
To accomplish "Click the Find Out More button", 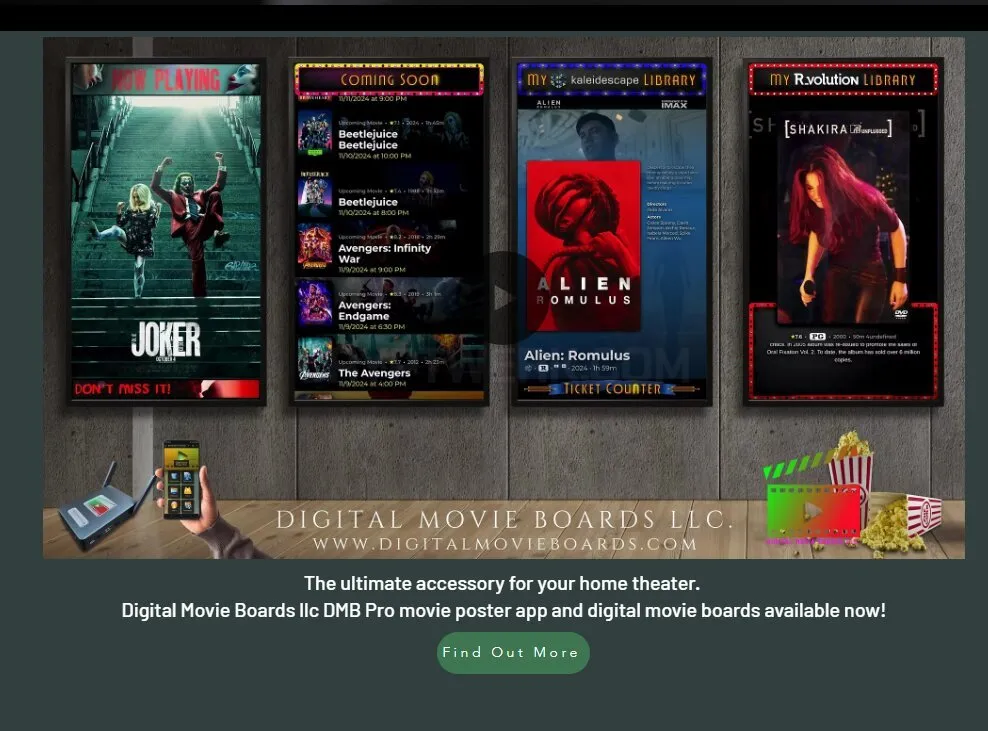I will coord(513,653).
